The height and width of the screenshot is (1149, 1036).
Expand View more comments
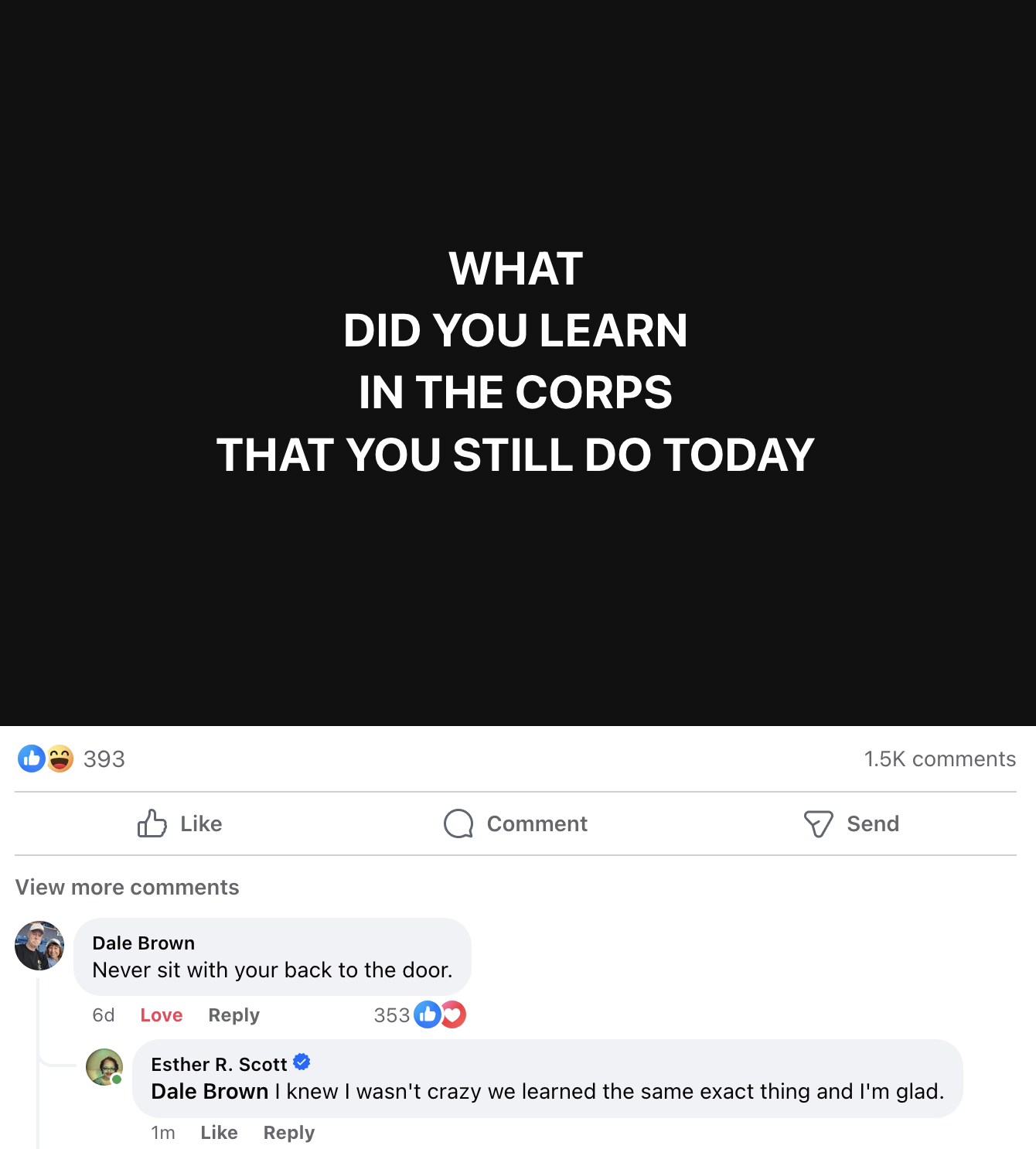pyautogui.click(x=128, y=887)
